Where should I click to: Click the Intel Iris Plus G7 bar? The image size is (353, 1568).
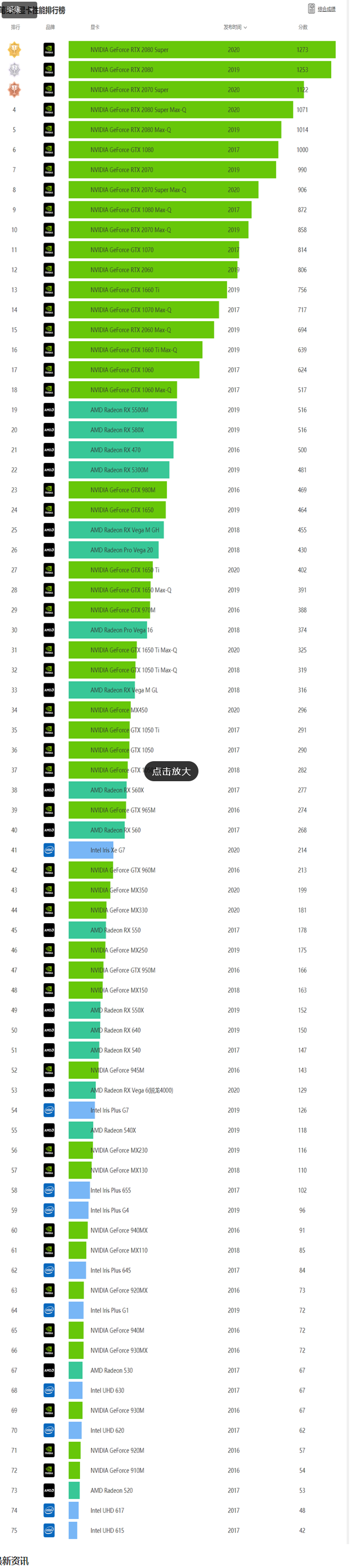pyautogui.click(x=82, y=1110)
